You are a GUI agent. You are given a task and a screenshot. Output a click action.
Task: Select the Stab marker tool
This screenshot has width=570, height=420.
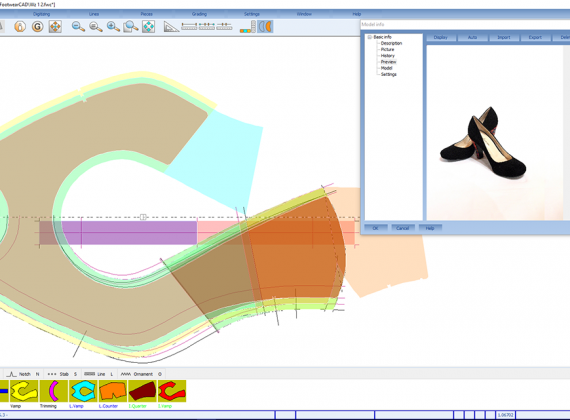pos(62,374)
